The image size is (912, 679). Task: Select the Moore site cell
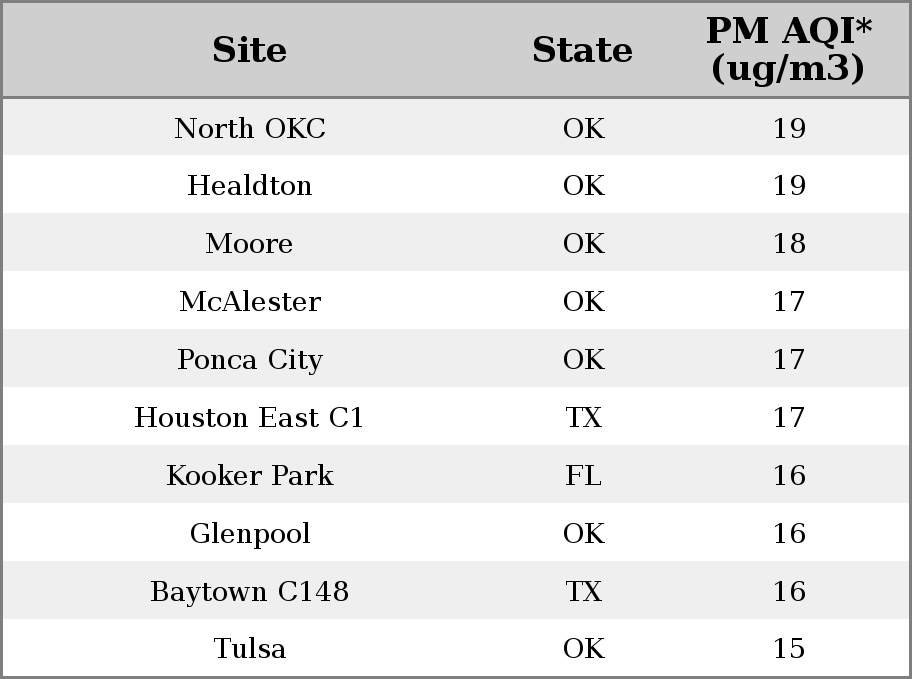[250, 243]
